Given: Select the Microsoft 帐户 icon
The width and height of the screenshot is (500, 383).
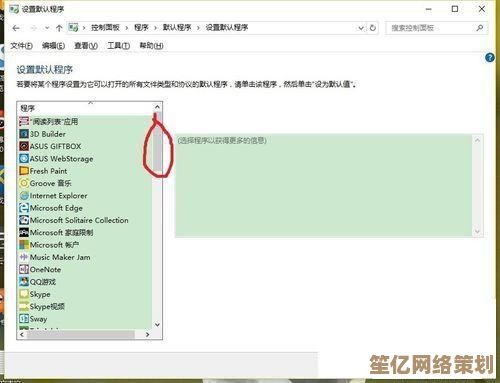Looking at the screenshot, I should (24, 245).
